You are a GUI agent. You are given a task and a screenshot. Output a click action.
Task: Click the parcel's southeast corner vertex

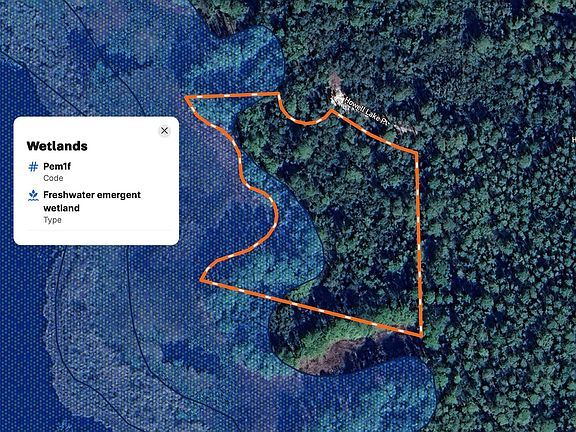click(x=421, y=335)
